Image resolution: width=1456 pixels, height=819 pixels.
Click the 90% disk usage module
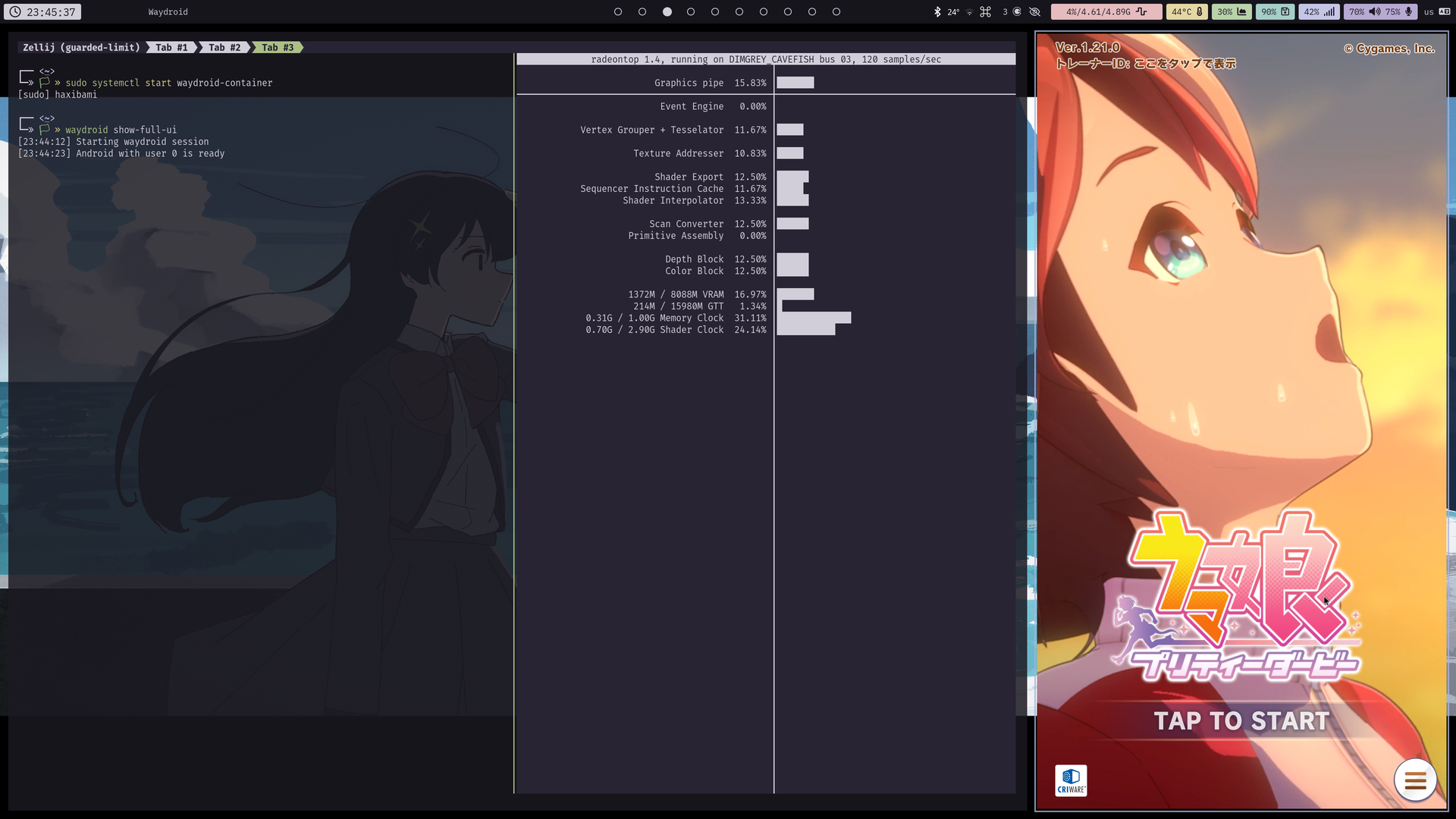(1275, 11)
